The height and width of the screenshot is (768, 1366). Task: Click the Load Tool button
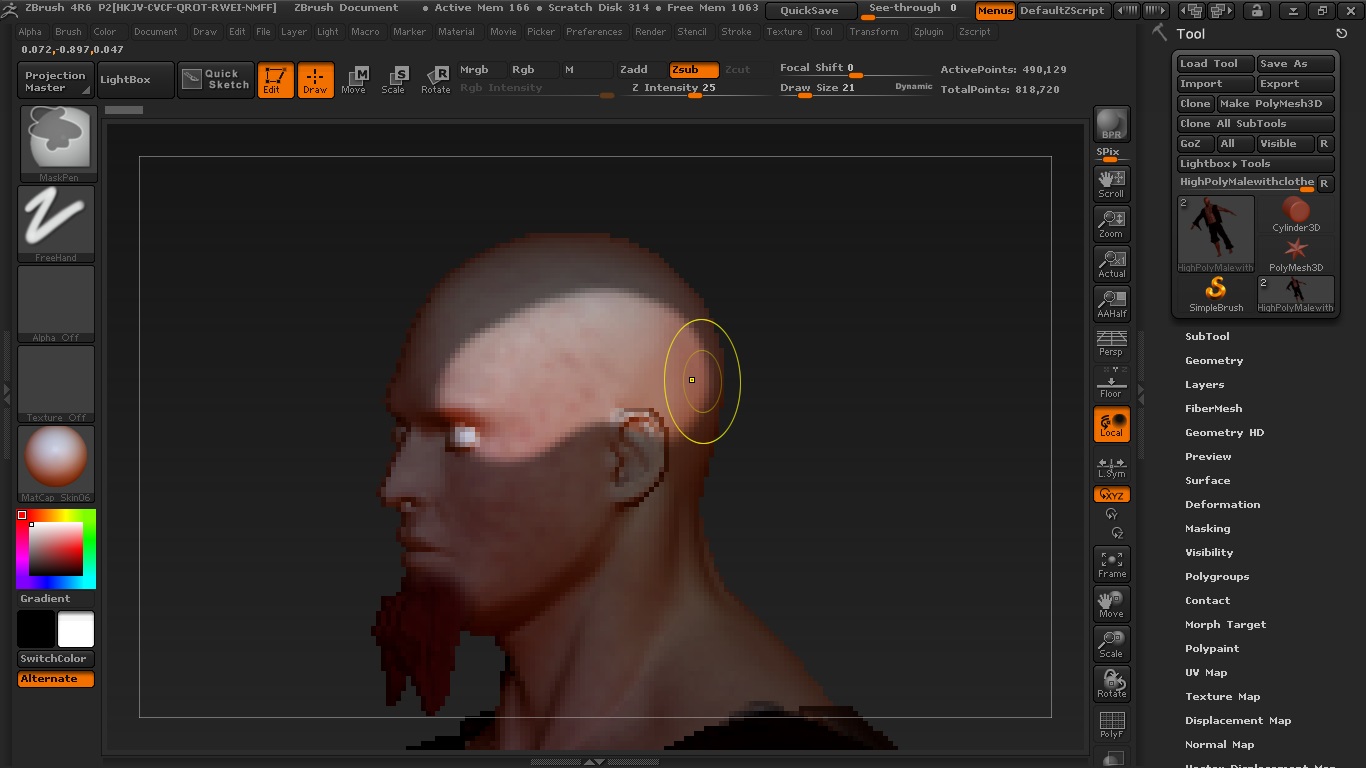coord(1213,63)
